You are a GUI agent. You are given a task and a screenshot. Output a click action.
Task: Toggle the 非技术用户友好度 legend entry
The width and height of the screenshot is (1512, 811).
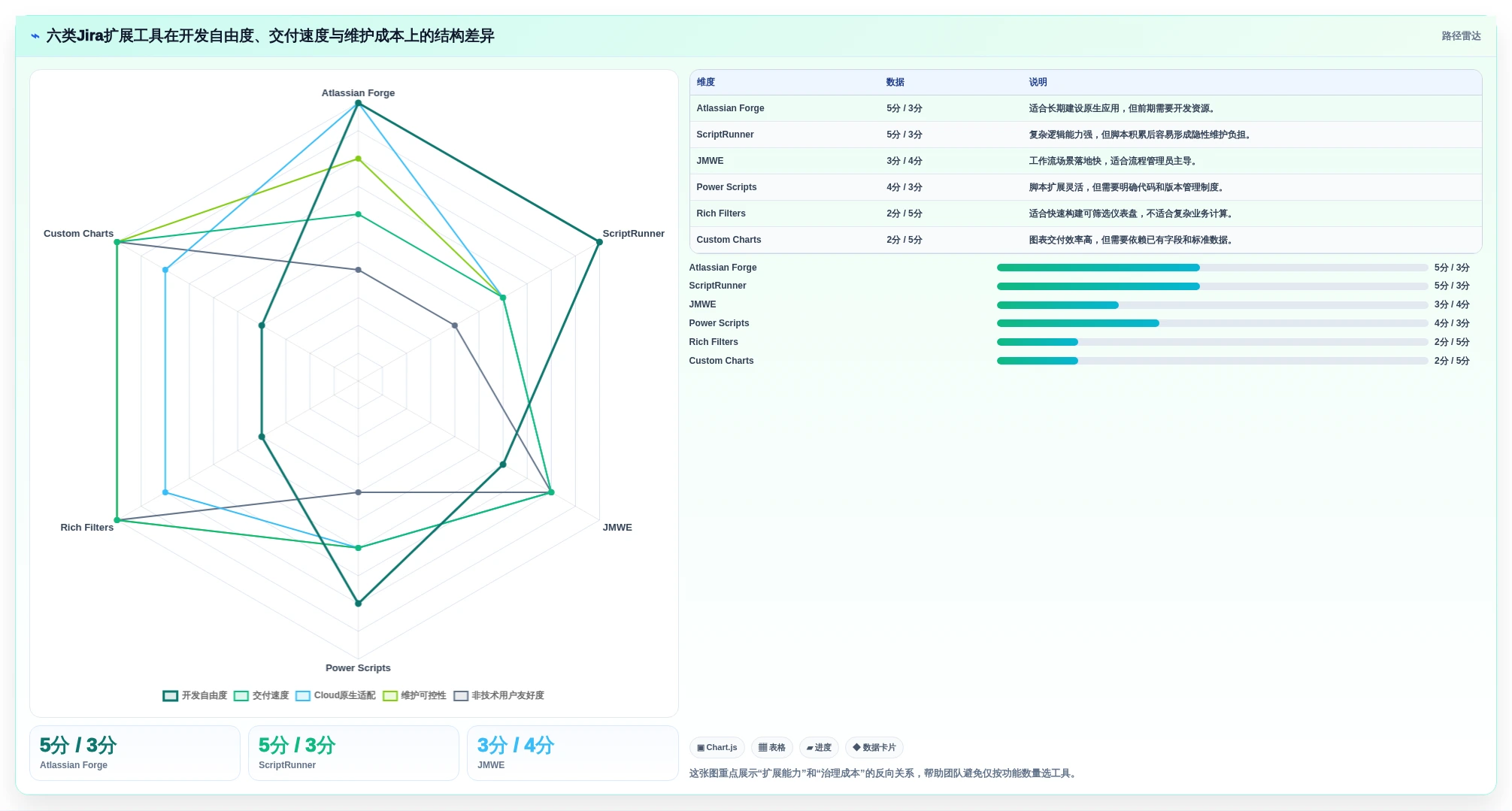(x=498, y=695)
